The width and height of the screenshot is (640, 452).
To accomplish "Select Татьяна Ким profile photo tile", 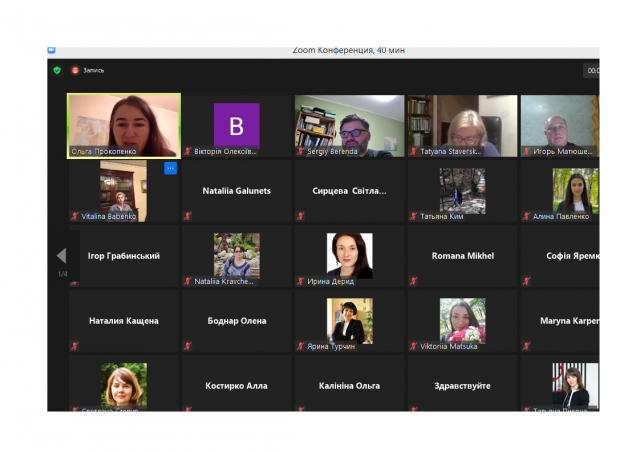I will (462, 191).
